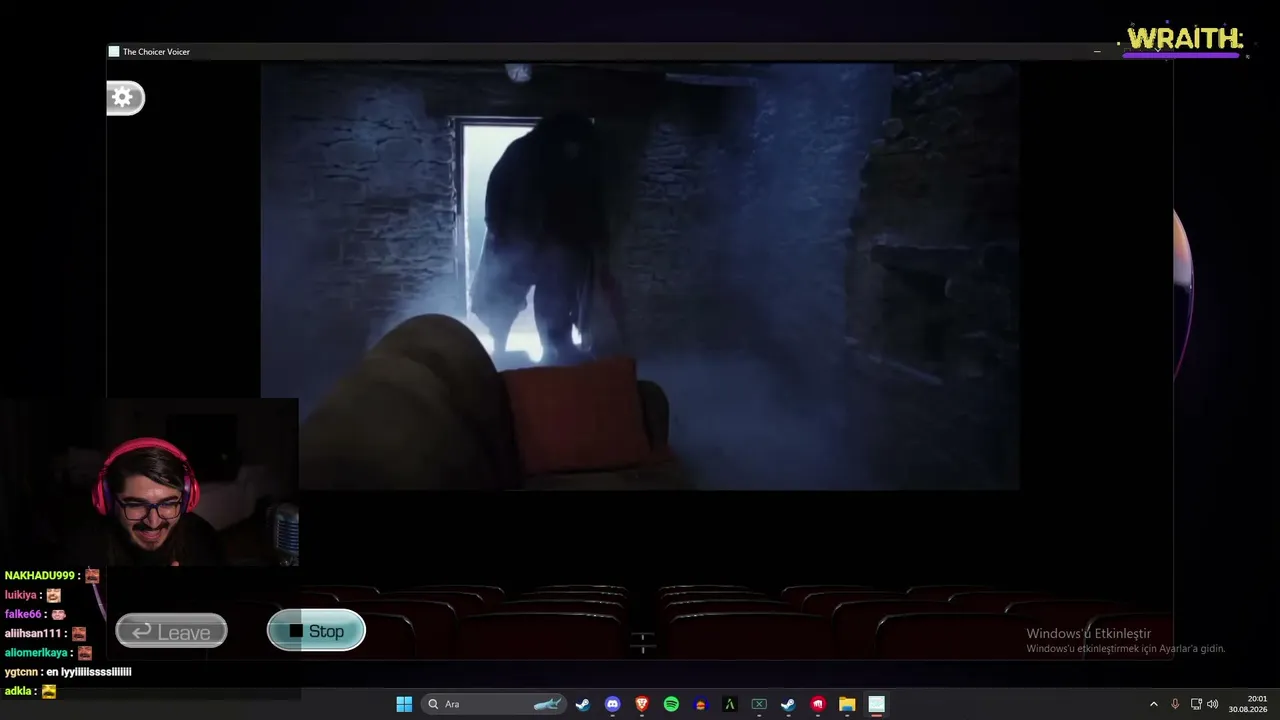This screenshot has height=720, width=1280.
Task: Open the volume control in system tray
Action: click(1213, 704)
